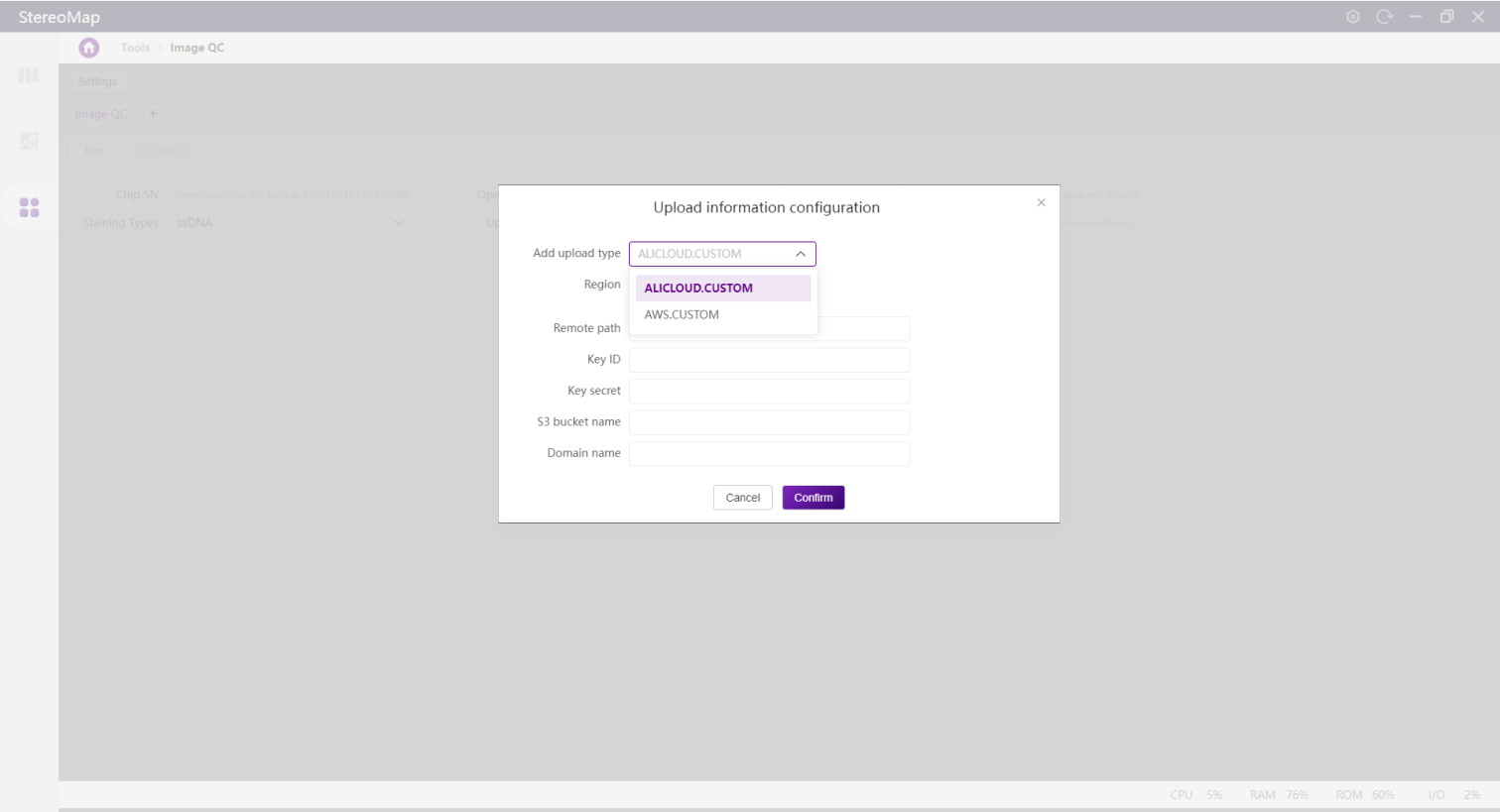Click the S3 bucket name field

769,422
